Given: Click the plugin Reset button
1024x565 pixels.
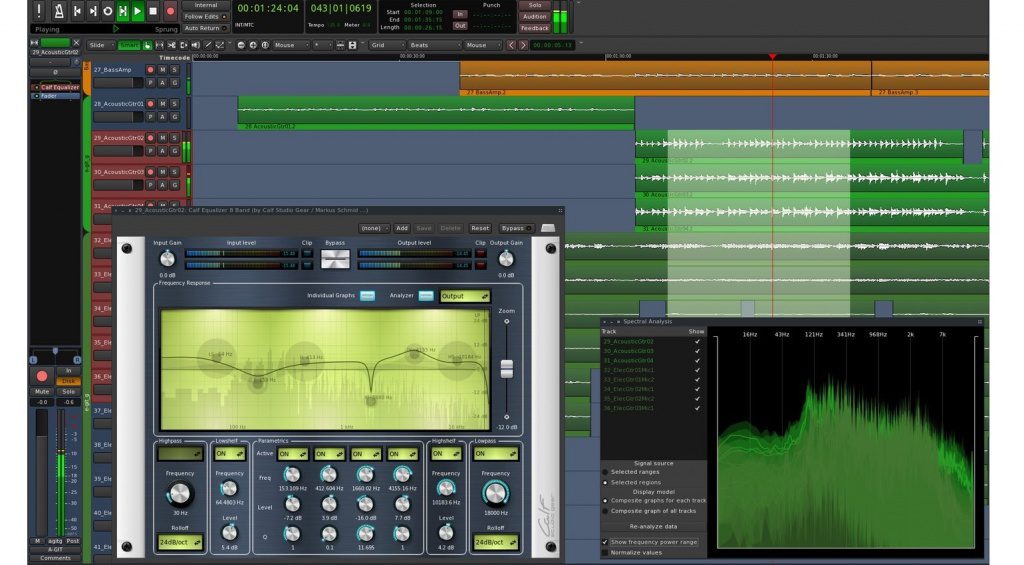Looking at the screenshot, I should pyautogui.click(x=480, y=228).
